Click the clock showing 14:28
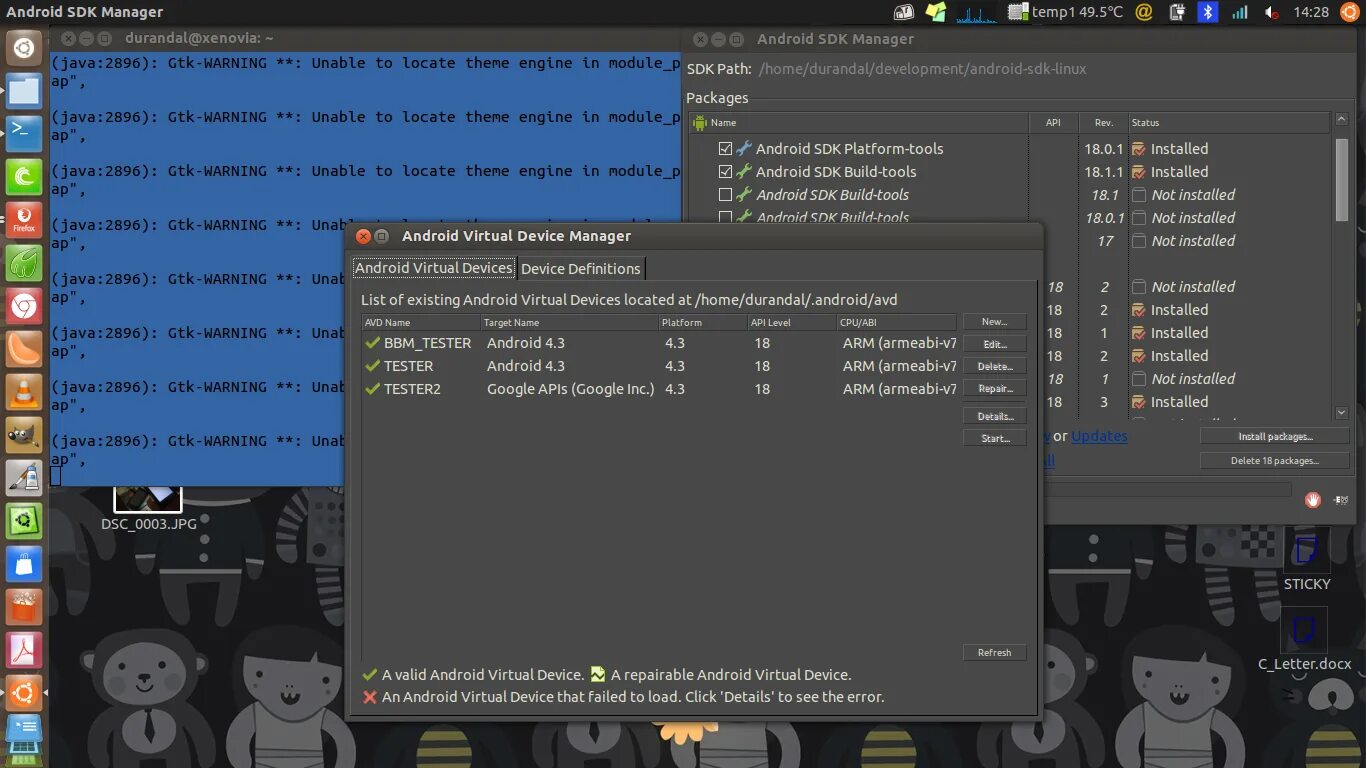The height and width of the screenshot is (768, 1366). pyautogui.click(x=1310, y=12)
